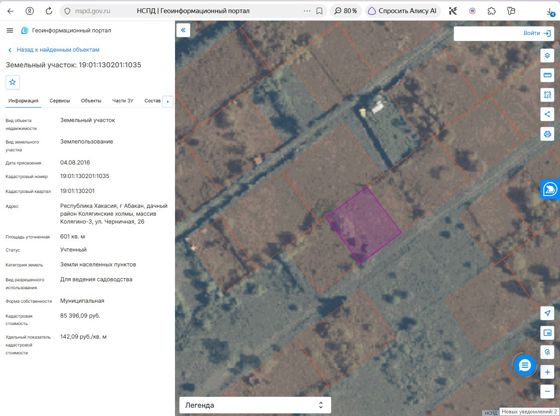560x416 pixels.
Task: Ask Alisa AI in browser toolbar
Action: tap(402, 11)
